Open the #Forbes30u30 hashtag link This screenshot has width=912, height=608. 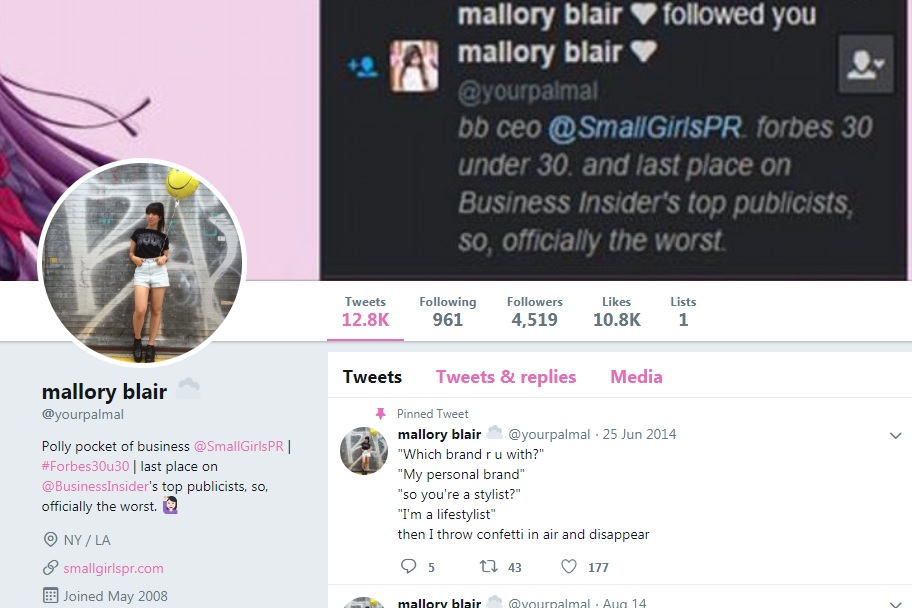click(x=86, y=466)
